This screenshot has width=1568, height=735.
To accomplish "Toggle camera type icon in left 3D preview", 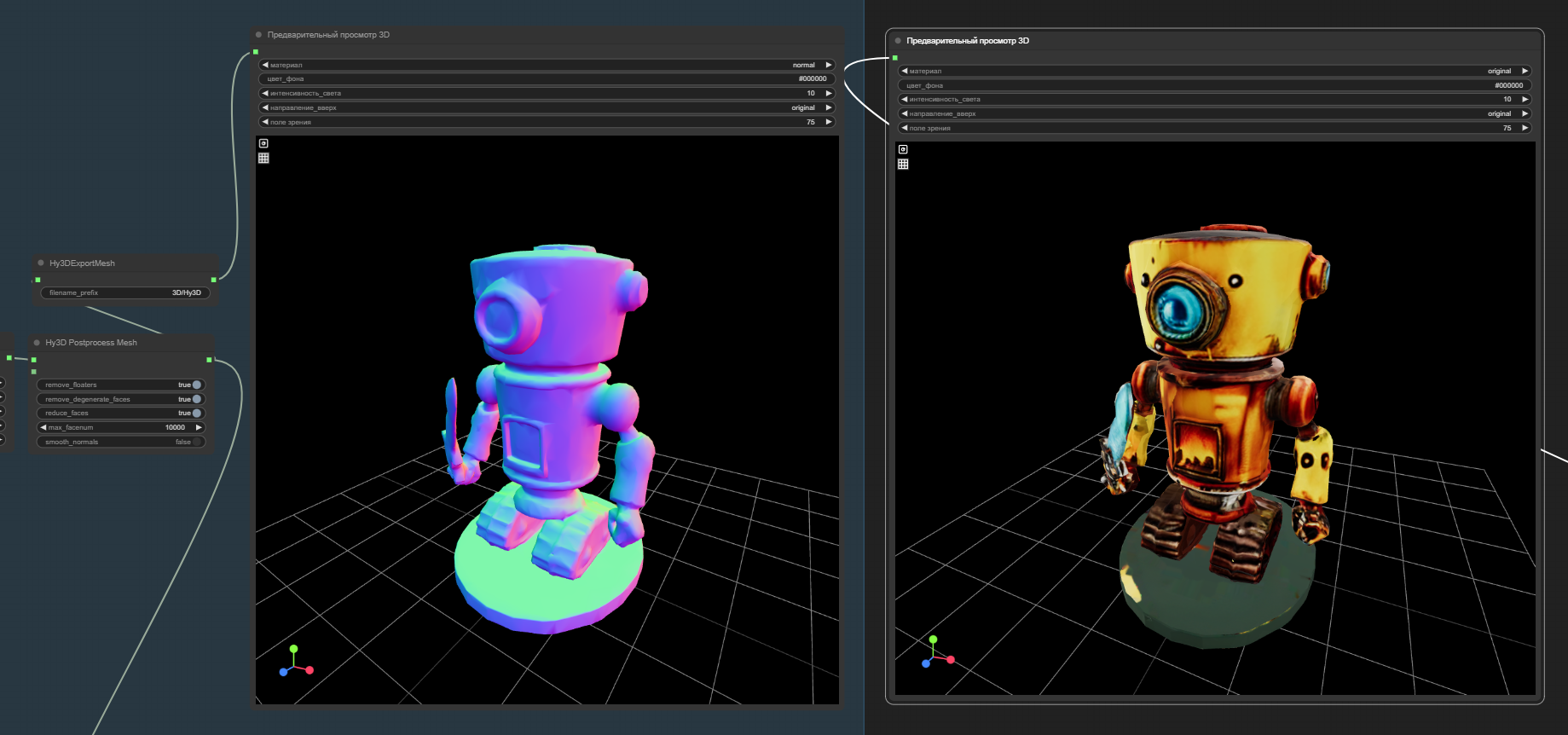I will tap(263, 143).
